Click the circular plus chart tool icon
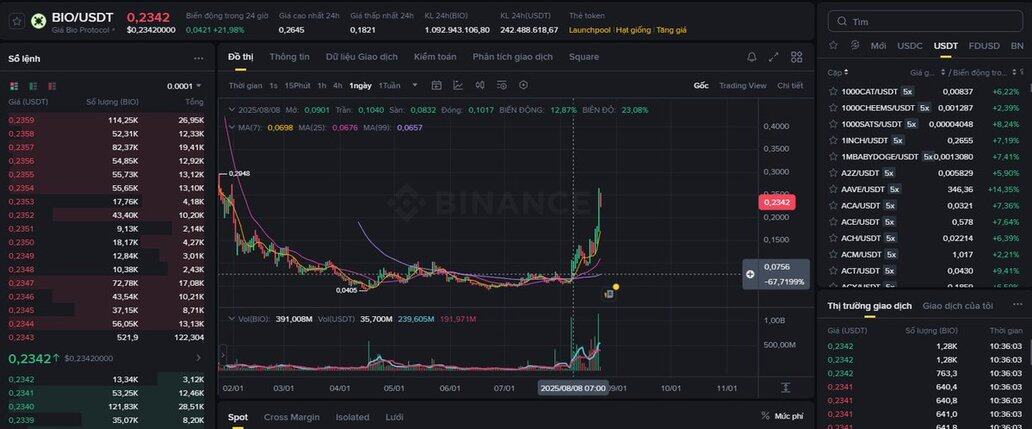The height and width of the screenshot is (429, 1032). pos(523,86)
